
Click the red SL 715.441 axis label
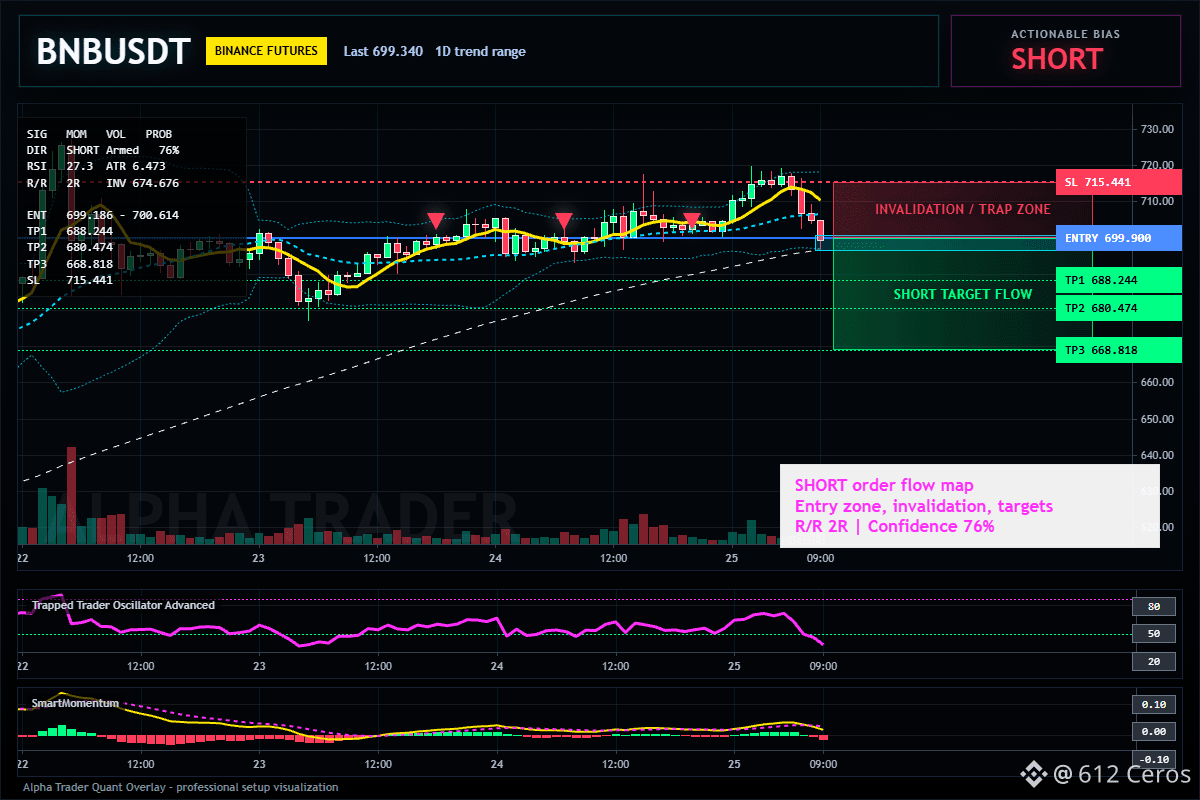coord(1118,183)
